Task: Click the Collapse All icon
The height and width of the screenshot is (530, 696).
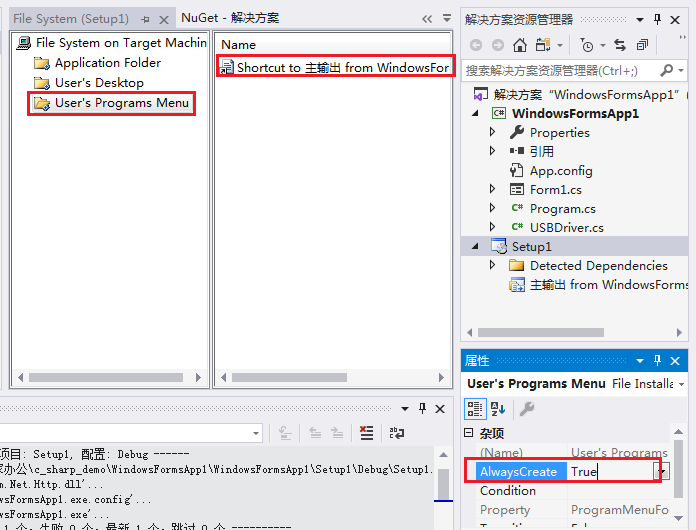Action: pyautogui.click(x=642, y=45)
